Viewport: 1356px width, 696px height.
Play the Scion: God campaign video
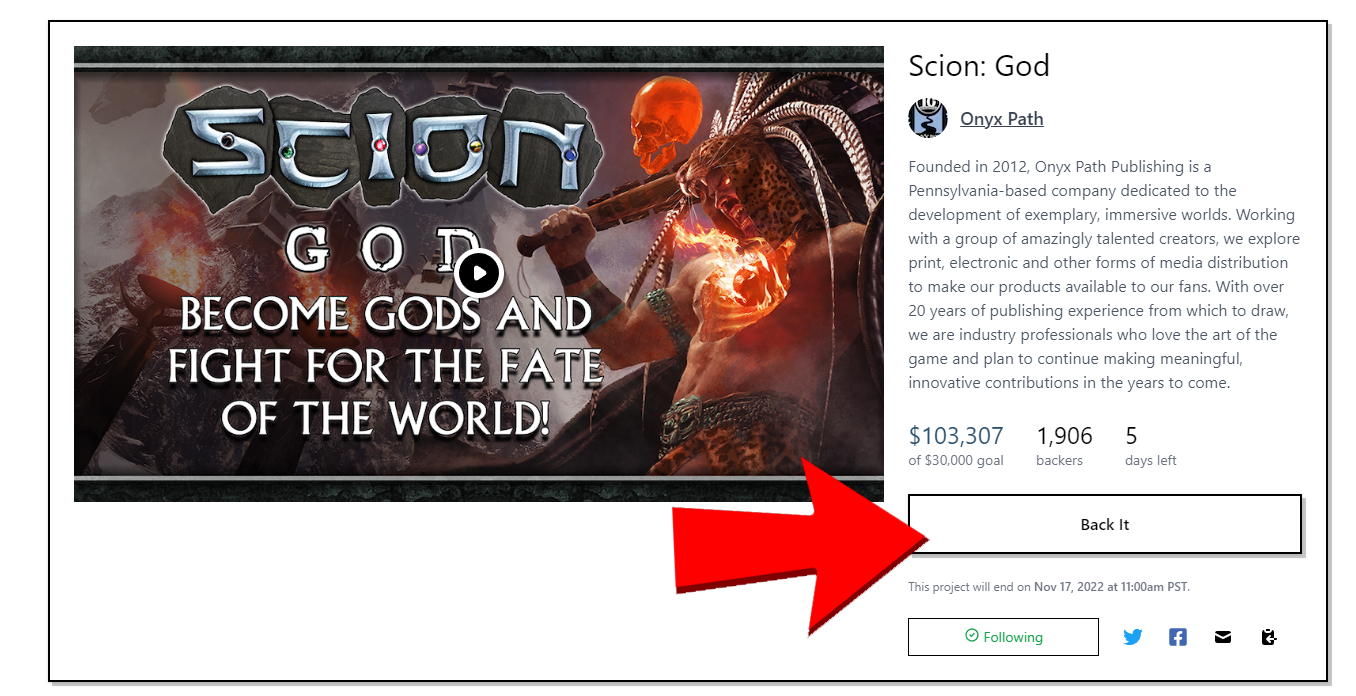pyautogui.click(x=479, y=272)
